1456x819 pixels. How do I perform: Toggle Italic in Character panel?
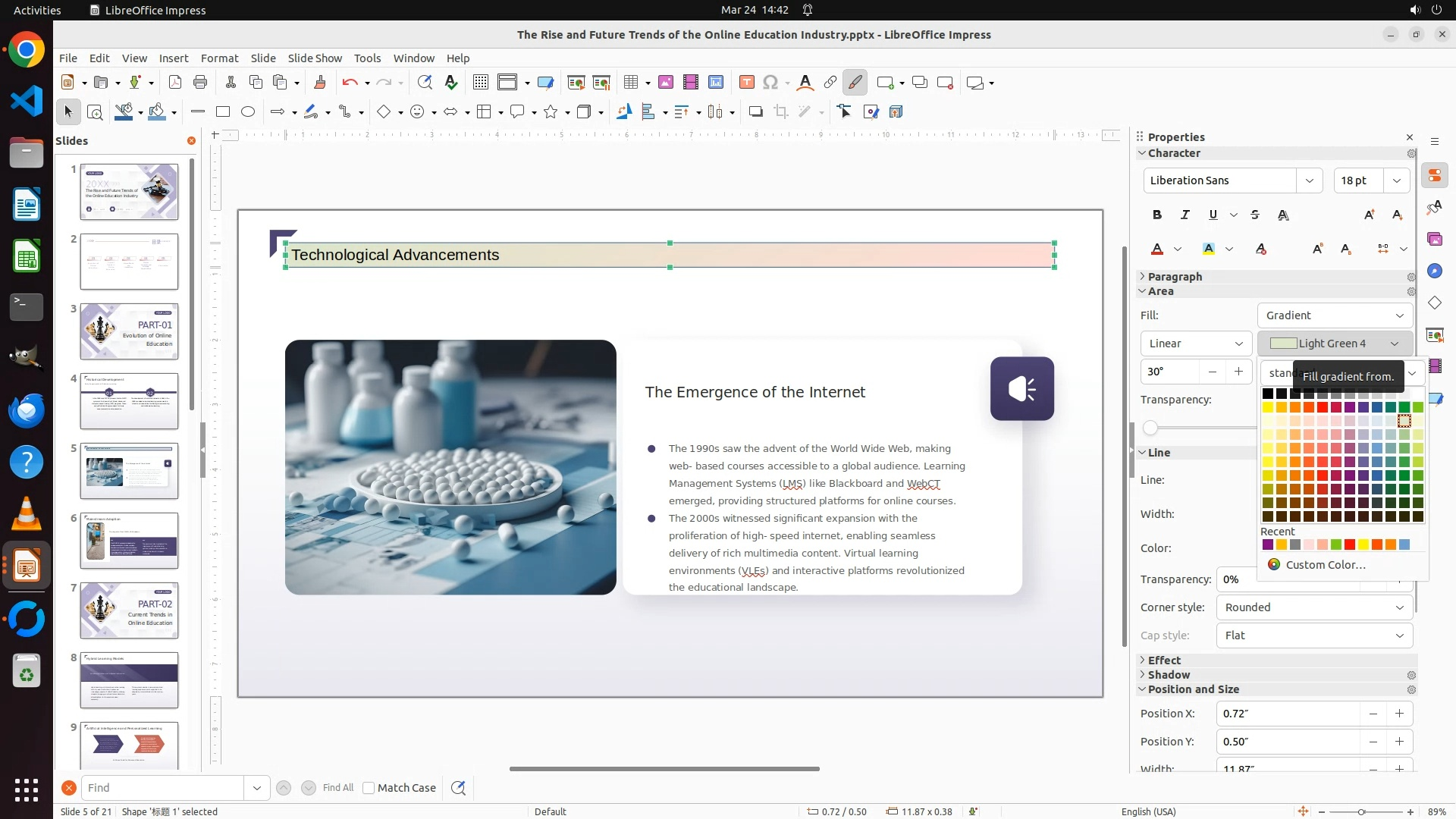click(x=1185, y=215)
